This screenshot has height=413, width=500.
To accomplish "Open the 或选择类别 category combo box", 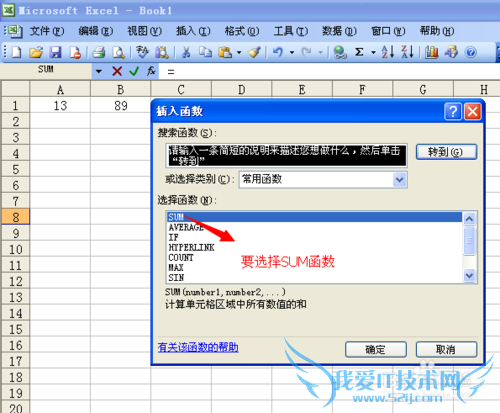I will pos(323,180).
